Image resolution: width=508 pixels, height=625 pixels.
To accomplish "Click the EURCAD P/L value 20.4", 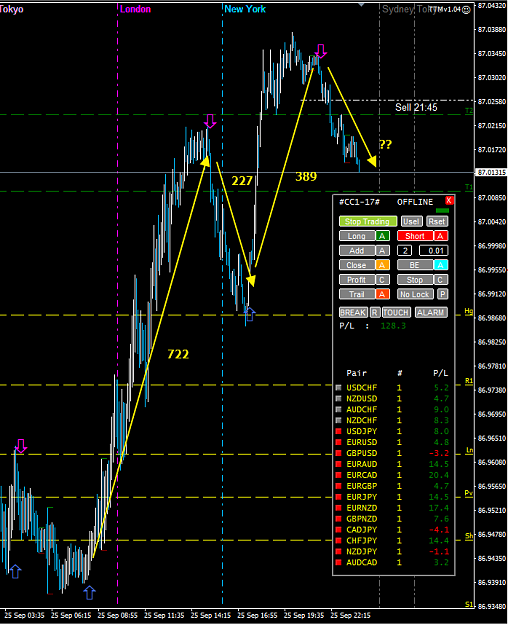I will click(439, 475).
